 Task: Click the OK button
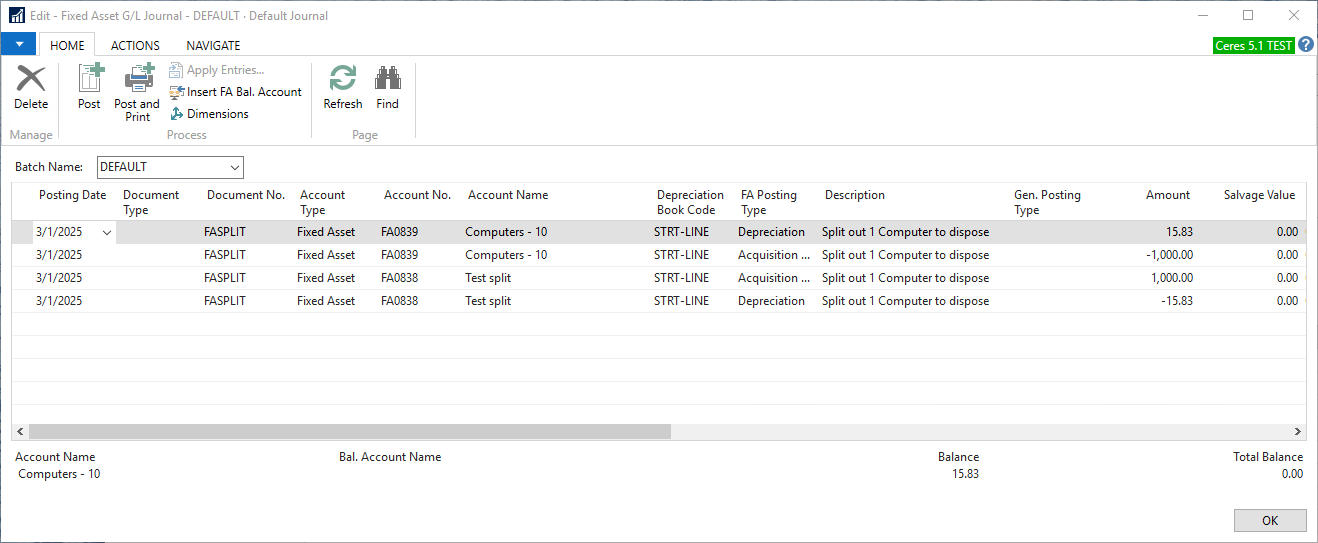[1269, 520]
